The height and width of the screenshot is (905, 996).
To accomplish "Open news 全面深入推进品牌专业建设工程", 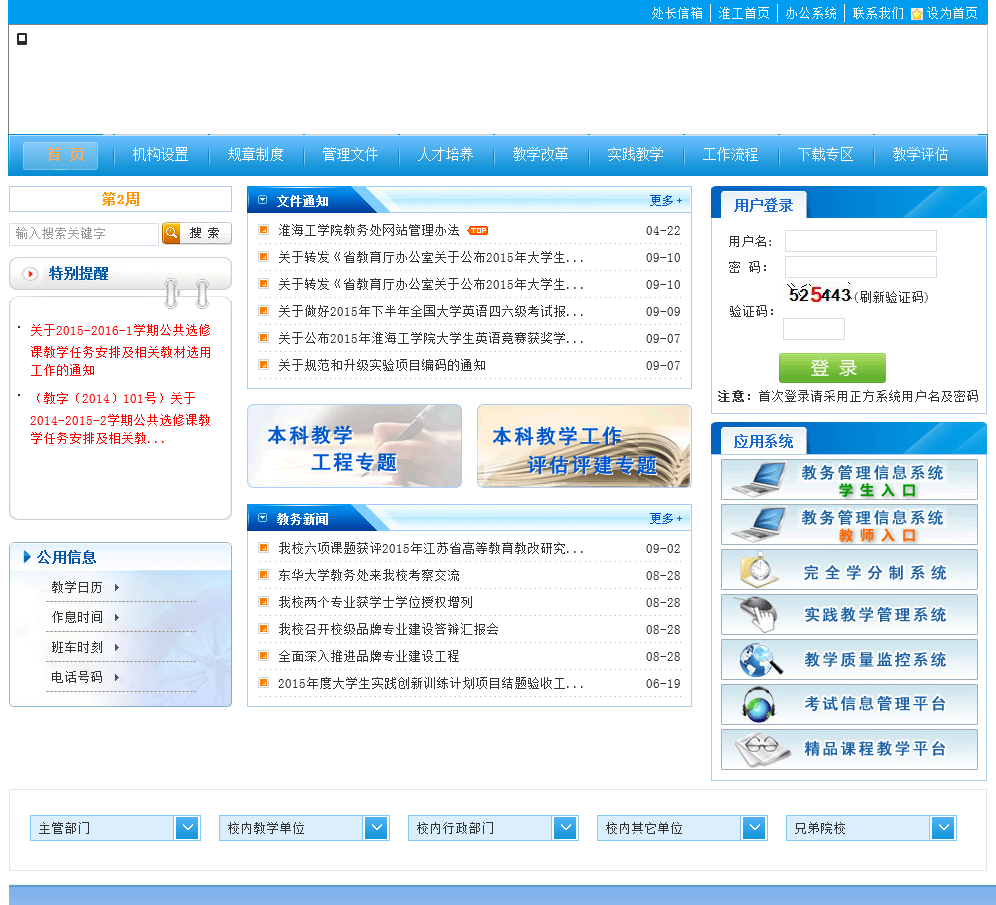I will click(x=368, y=656).
